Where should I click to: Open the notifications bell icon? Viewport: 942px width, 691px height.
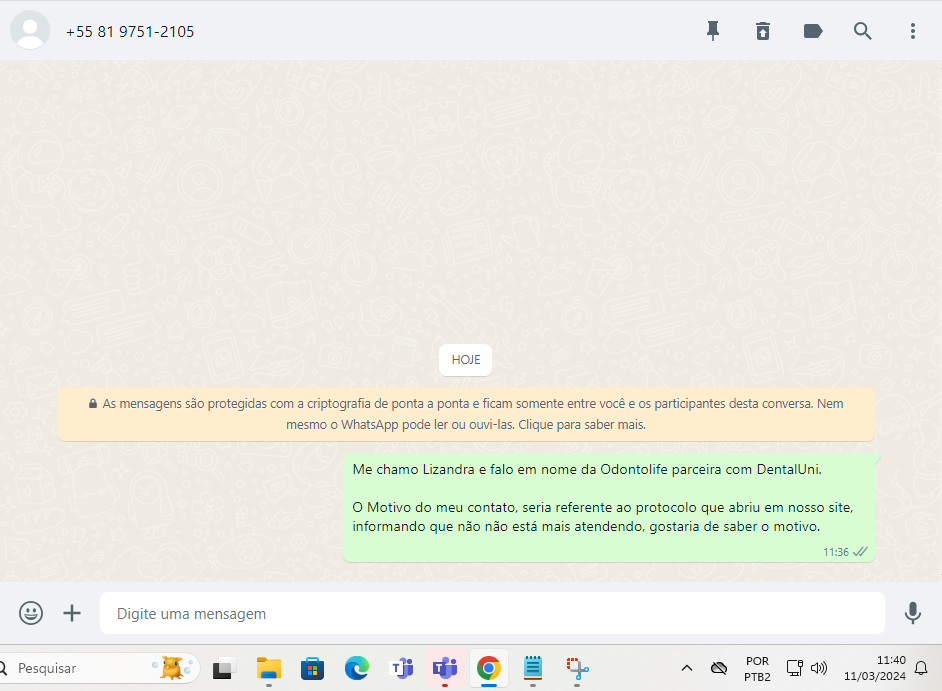[920, 668]
